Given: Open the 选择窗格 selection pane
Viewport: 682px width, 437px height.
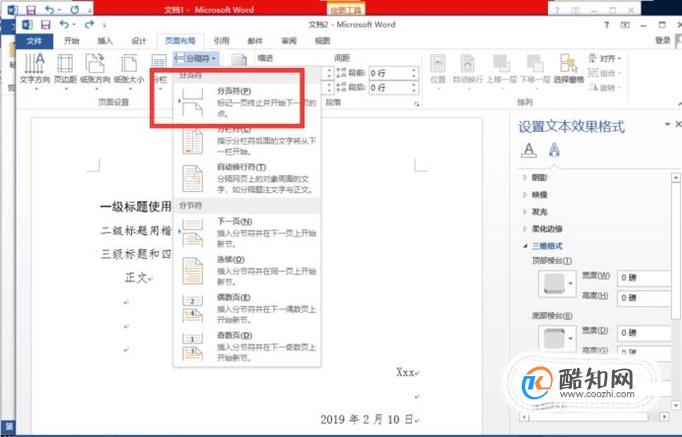Looking at the screenshot, I should coord(568,69).
